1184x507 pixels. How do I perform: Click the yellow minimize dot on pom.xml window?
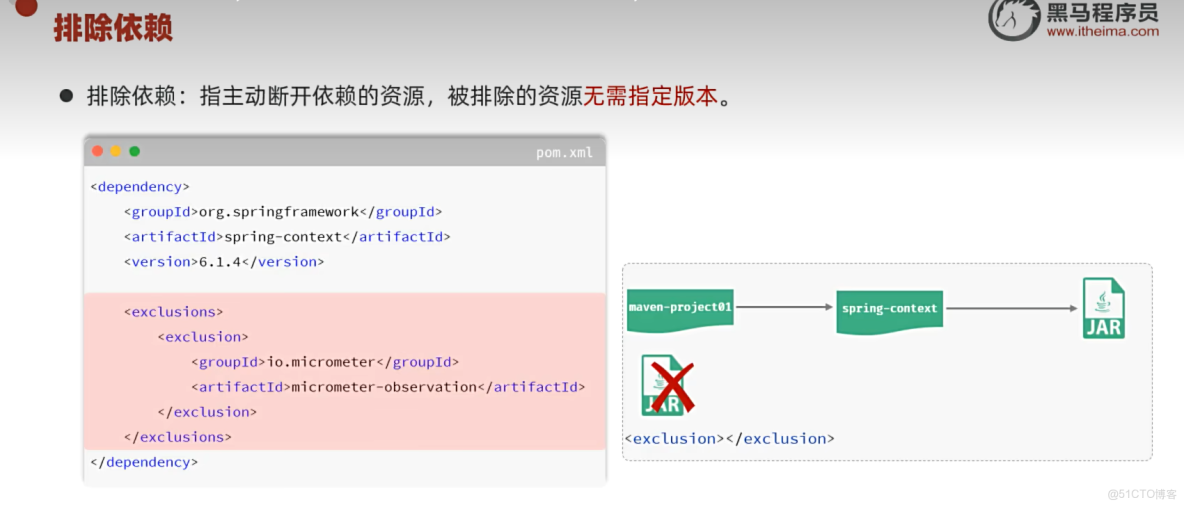click(x=116, y=151)
